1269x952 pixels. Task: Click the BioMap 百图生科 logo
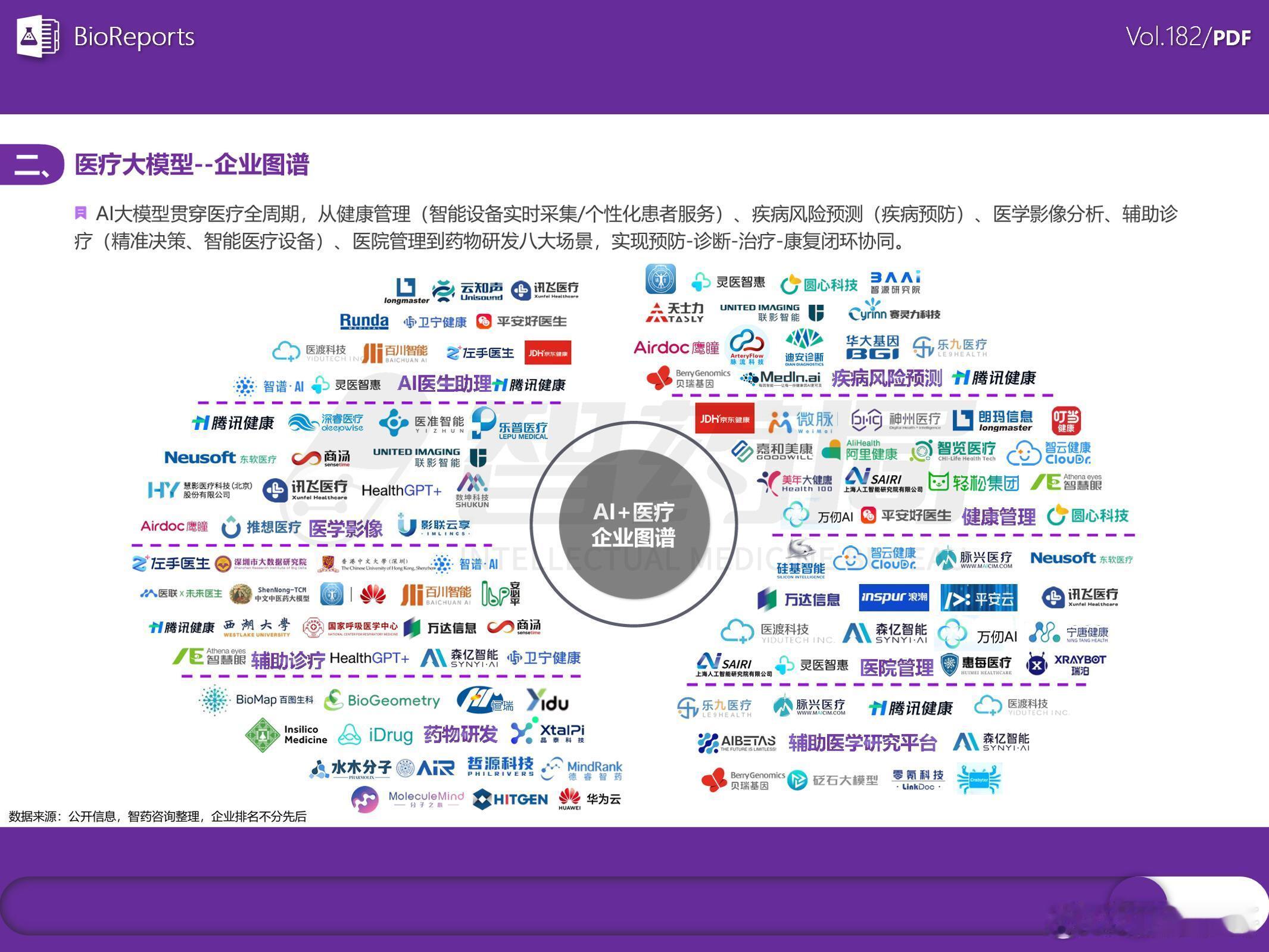256,700
